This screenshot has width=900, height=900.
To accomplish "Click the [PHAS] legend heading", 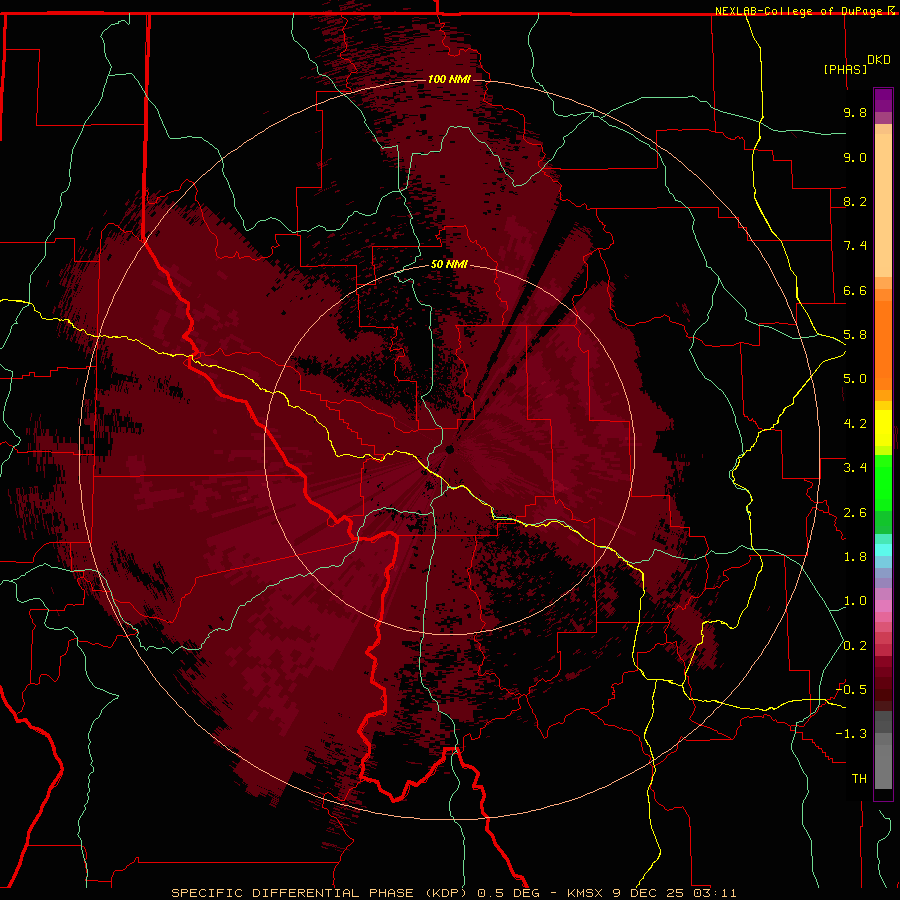I will tap(845, 69).
